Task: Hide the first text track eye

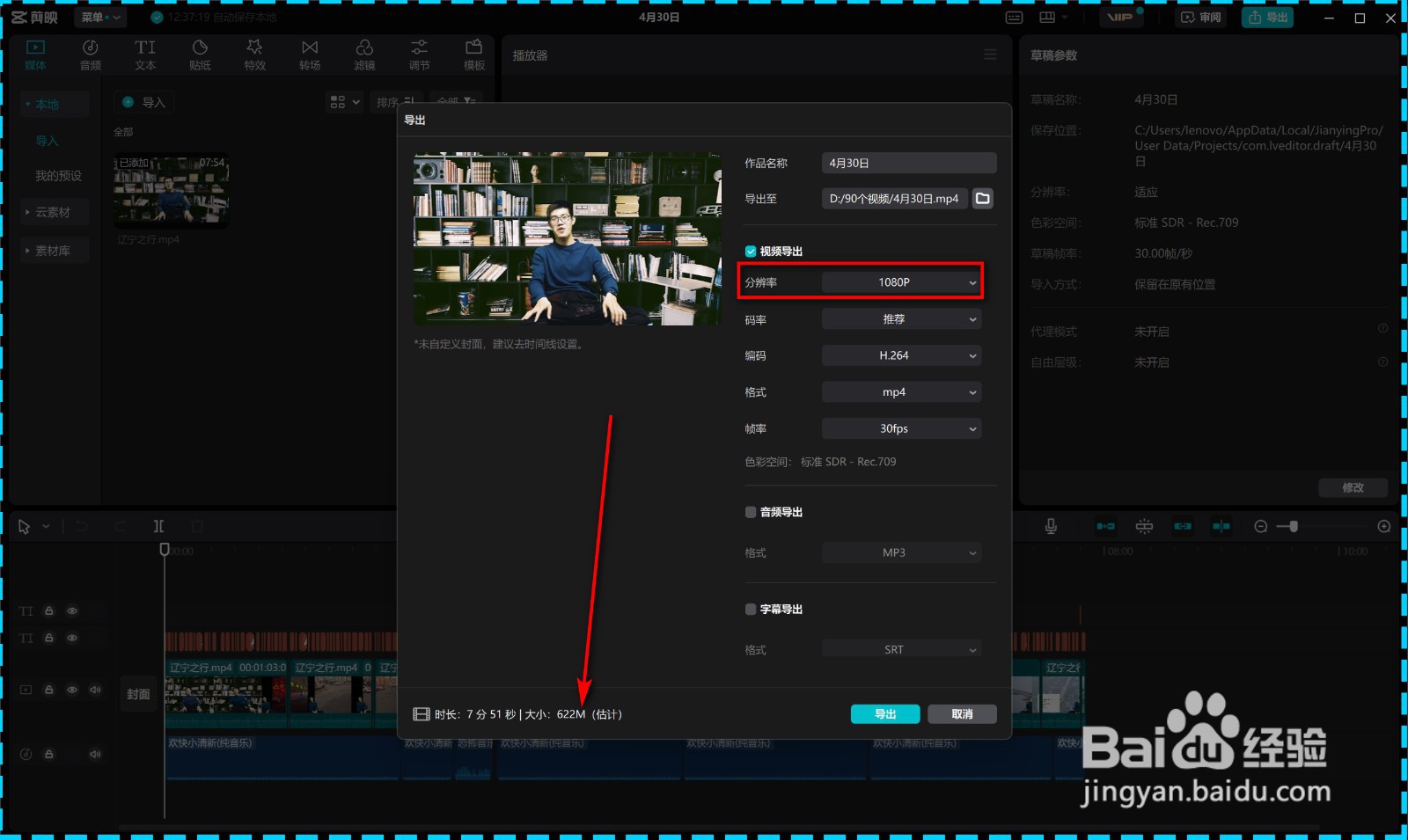Action: pos(72,610)
